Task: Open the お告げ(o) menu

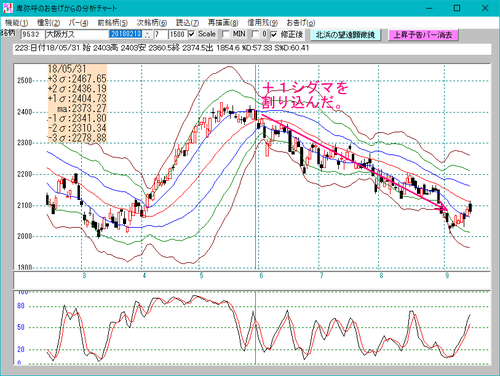Action: [301, 23]
